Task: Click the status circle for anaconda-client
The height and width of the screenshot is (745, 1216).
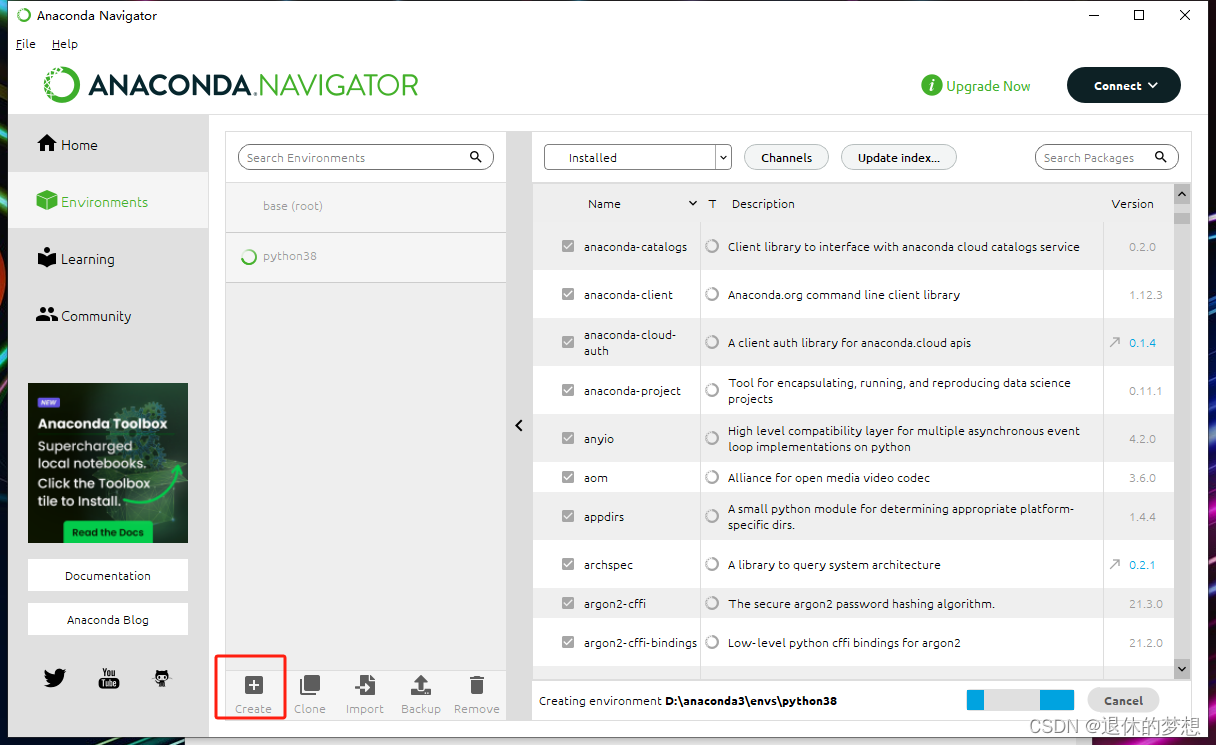Action: pos(712,294)
